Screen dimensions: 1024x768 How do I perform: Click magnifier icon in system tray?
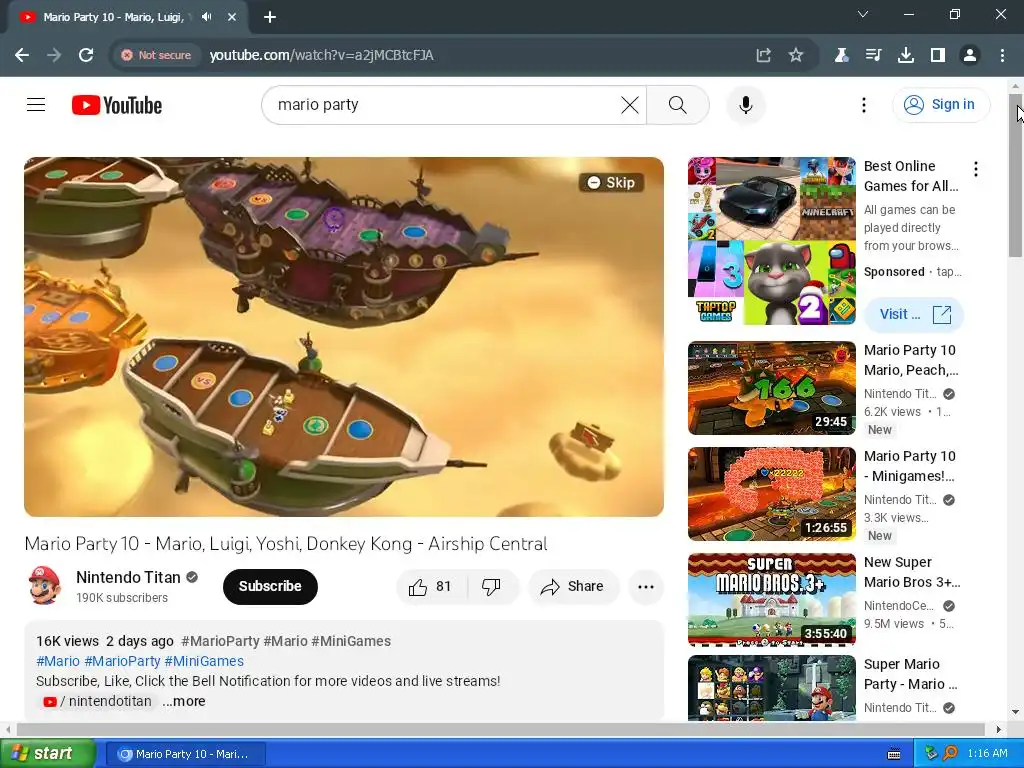[950, 754]
